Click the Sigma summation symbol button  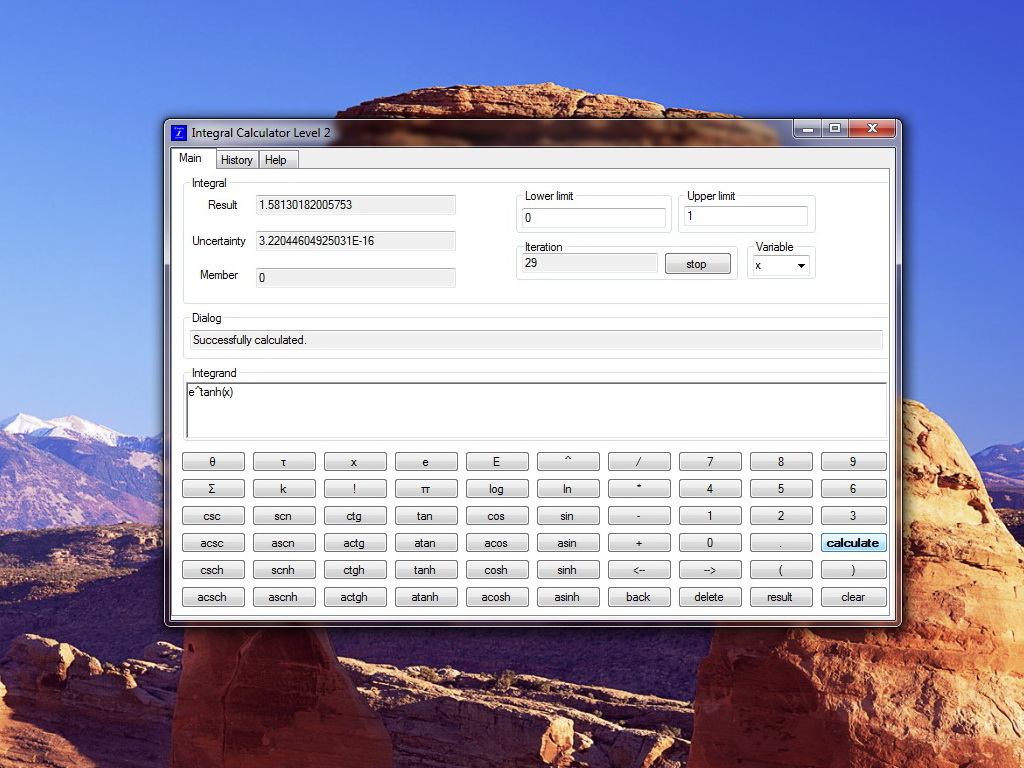[x=213, y=488]
